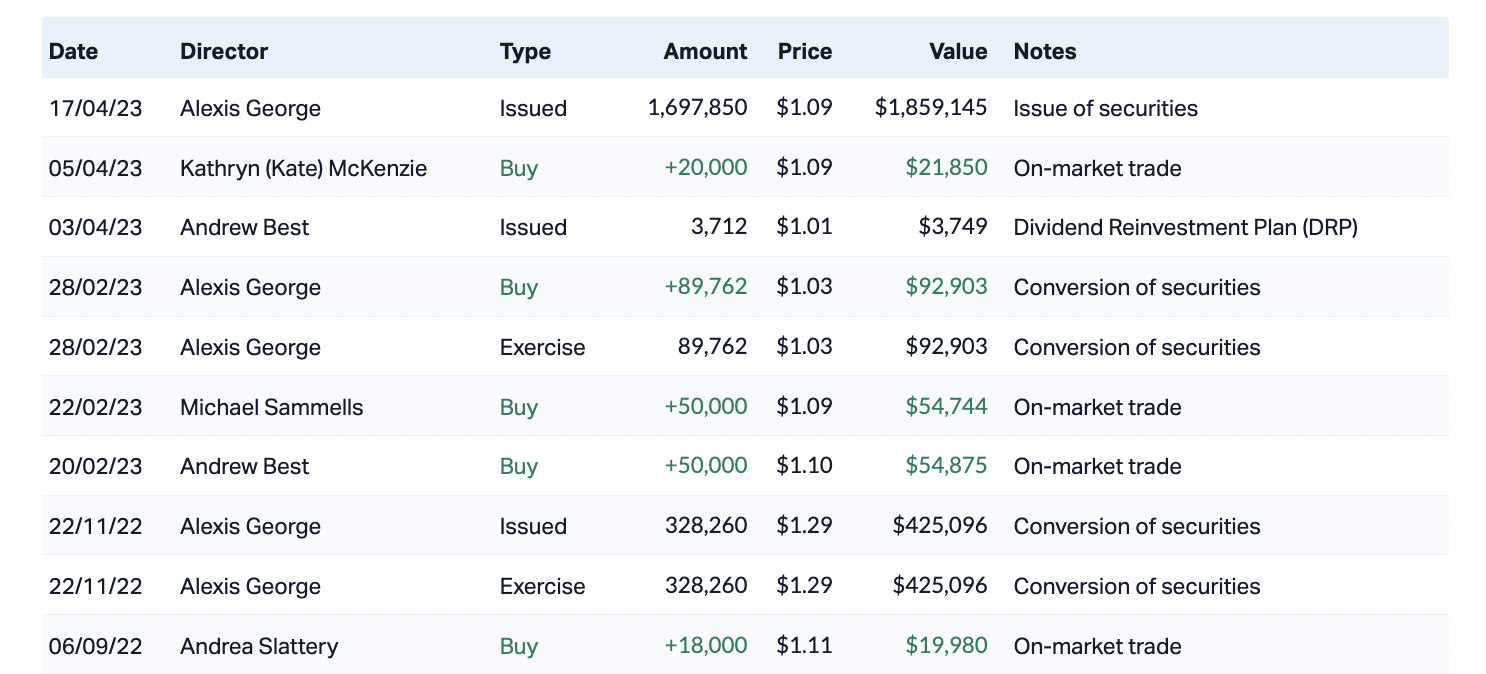Click Andrew Best in 20/02/23 row

244,466
